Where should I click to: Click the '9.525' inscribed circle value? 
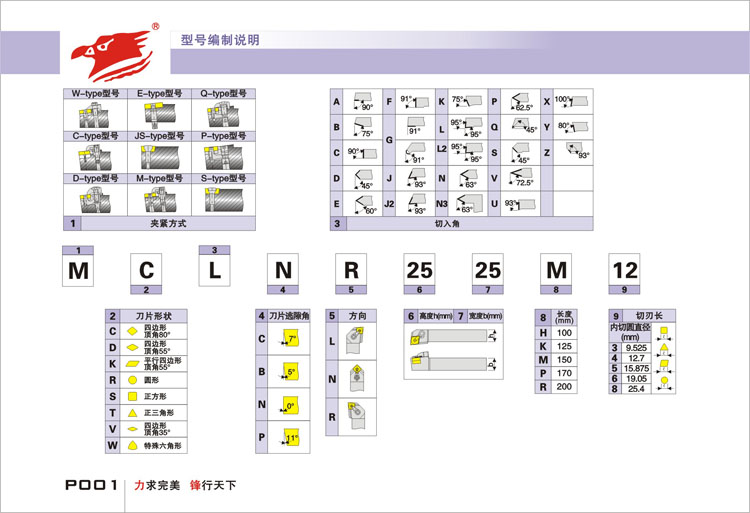point(636,348)
